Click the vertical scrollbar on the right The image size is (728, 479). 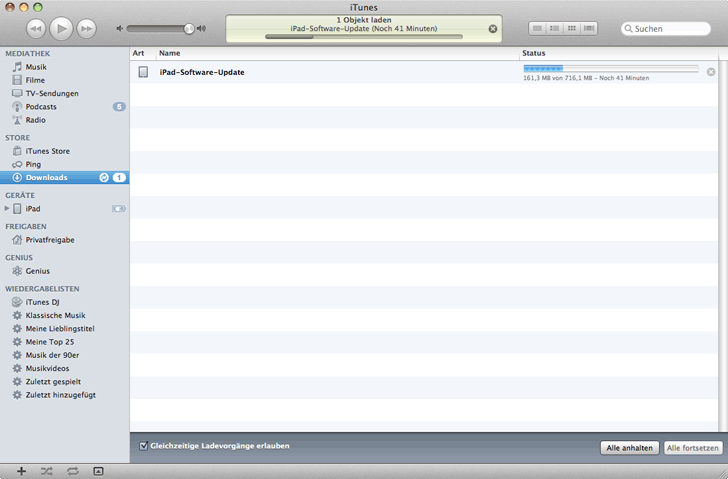tap(723, 246)
